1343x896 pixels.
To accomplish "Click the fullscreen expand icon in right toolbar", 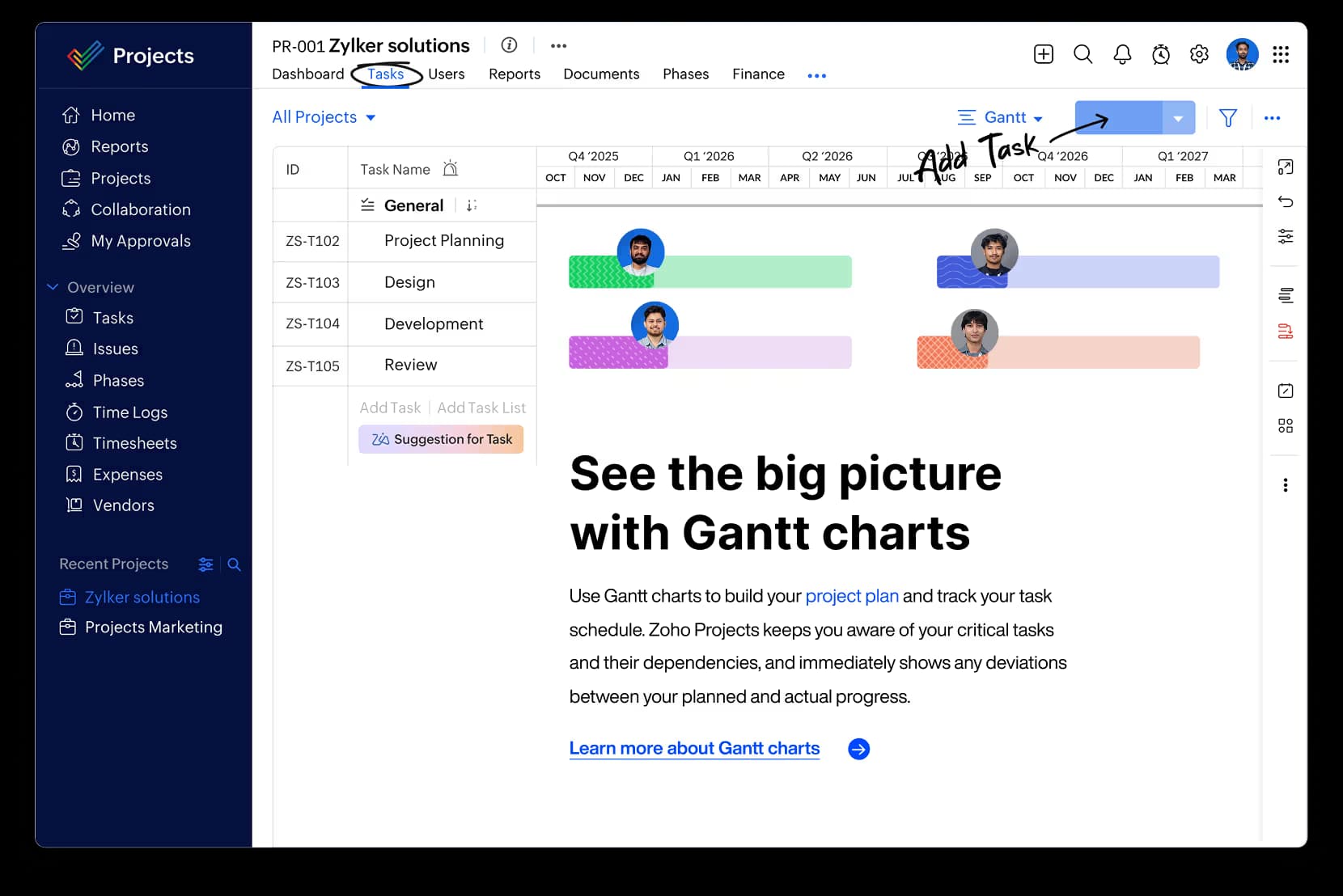I will [x=1286, y=167].
